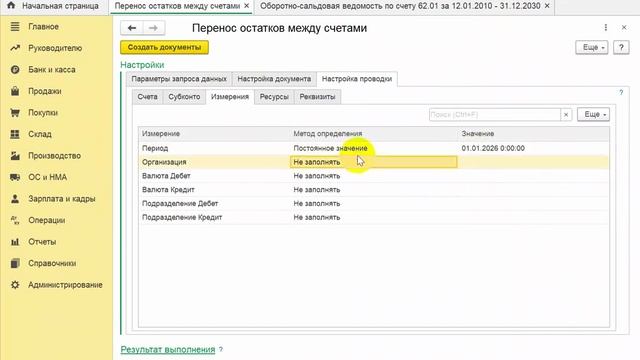Image resolution: width=640 pixels, height=360 pixels.
Task: Open Настройка документа tab
Action: coord(274,79)
